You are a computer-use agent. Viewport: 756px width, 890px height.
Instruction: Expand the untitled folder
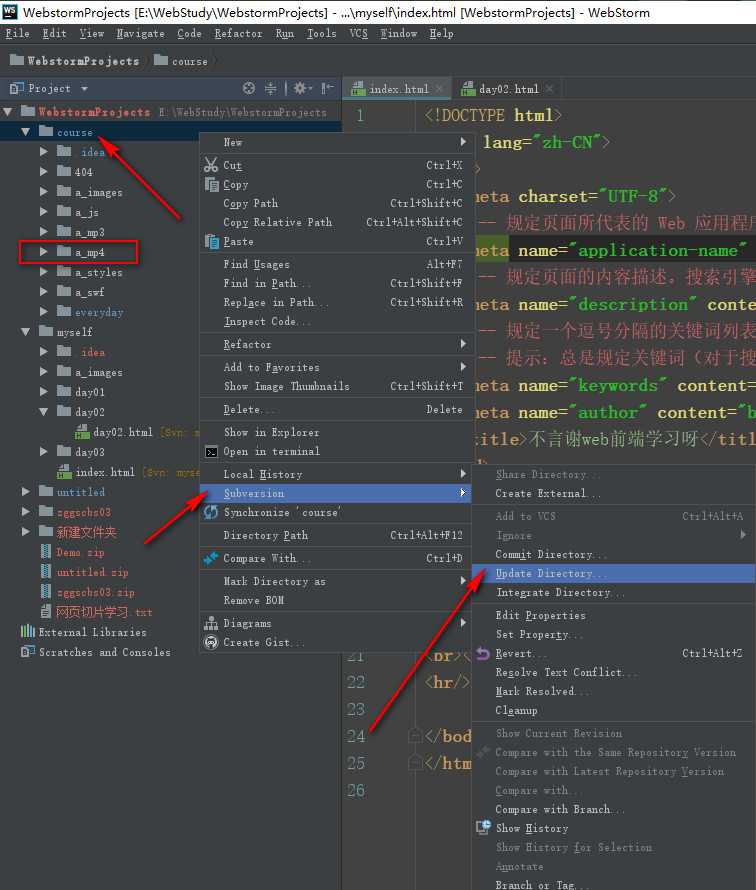pos(26,492)
